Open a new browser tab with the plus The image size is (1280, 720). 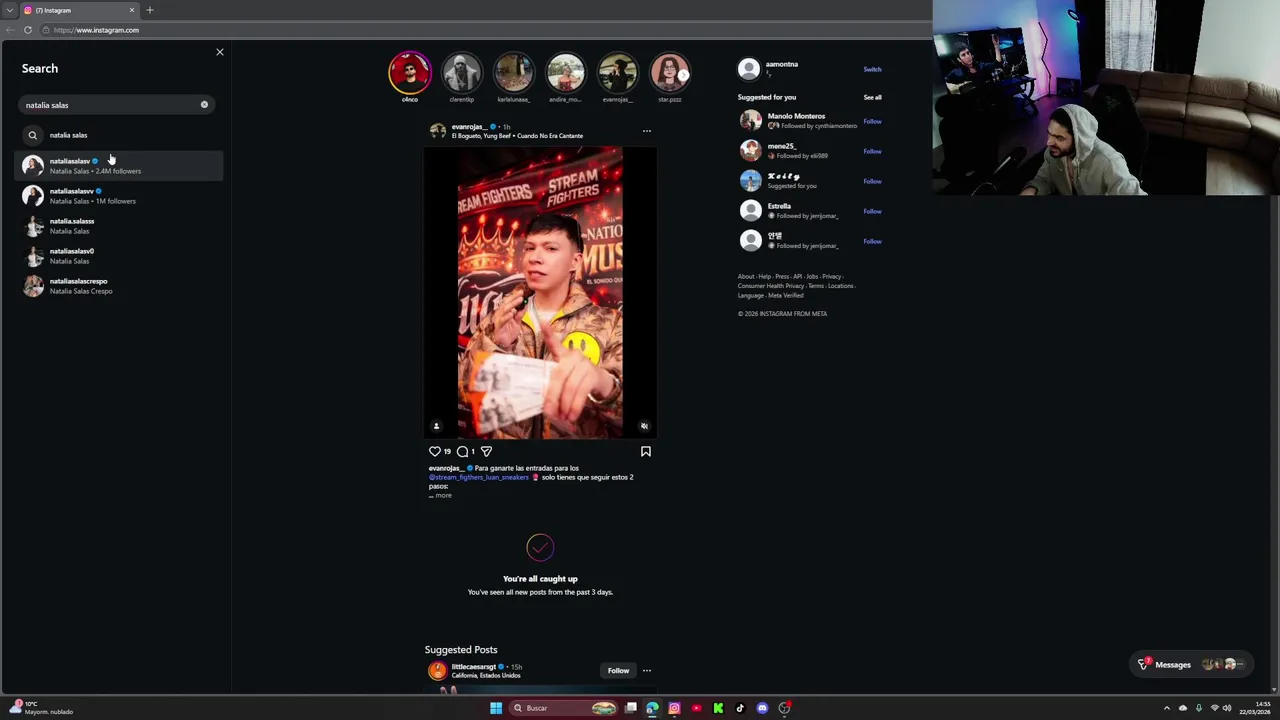tap(150, 10)
